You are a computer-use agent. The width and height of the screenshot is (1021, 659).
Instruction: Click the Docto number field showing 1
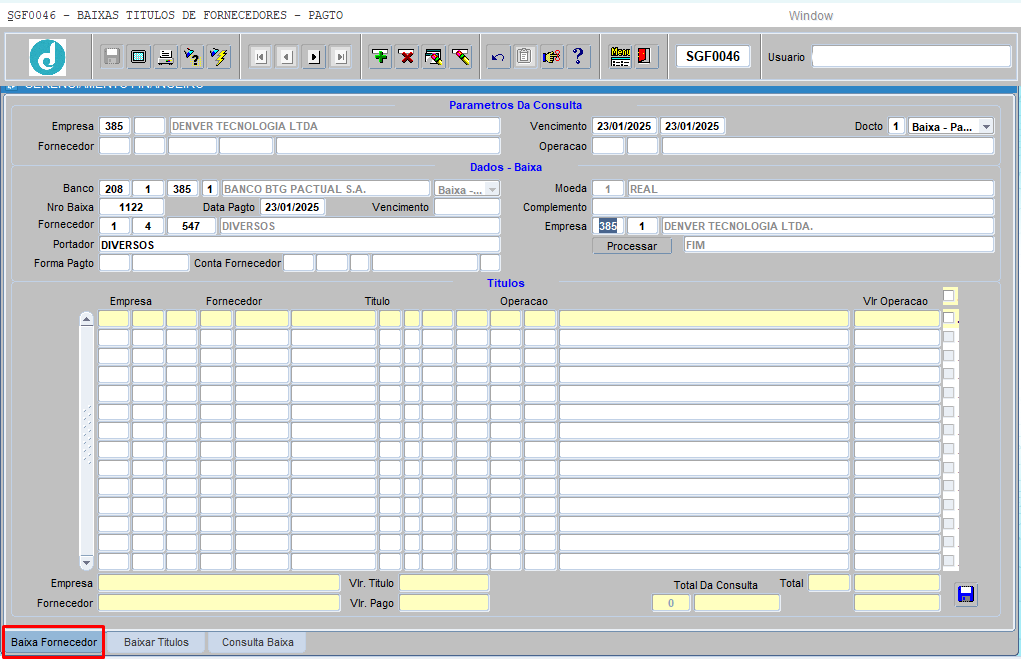click(896, 126)
